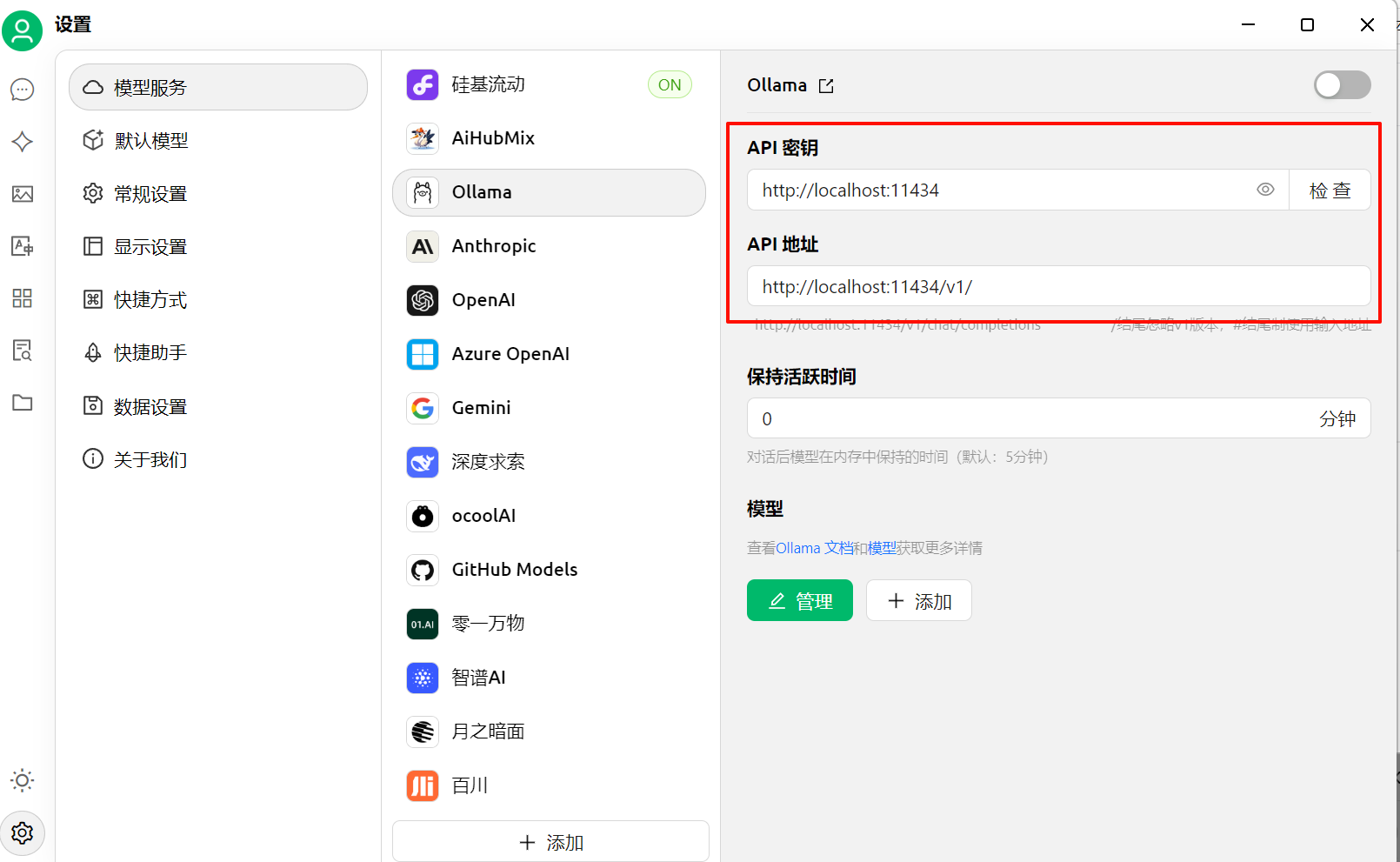Open the chat assistant sidebar icon

pyautogui.click(x=23, y=90)
